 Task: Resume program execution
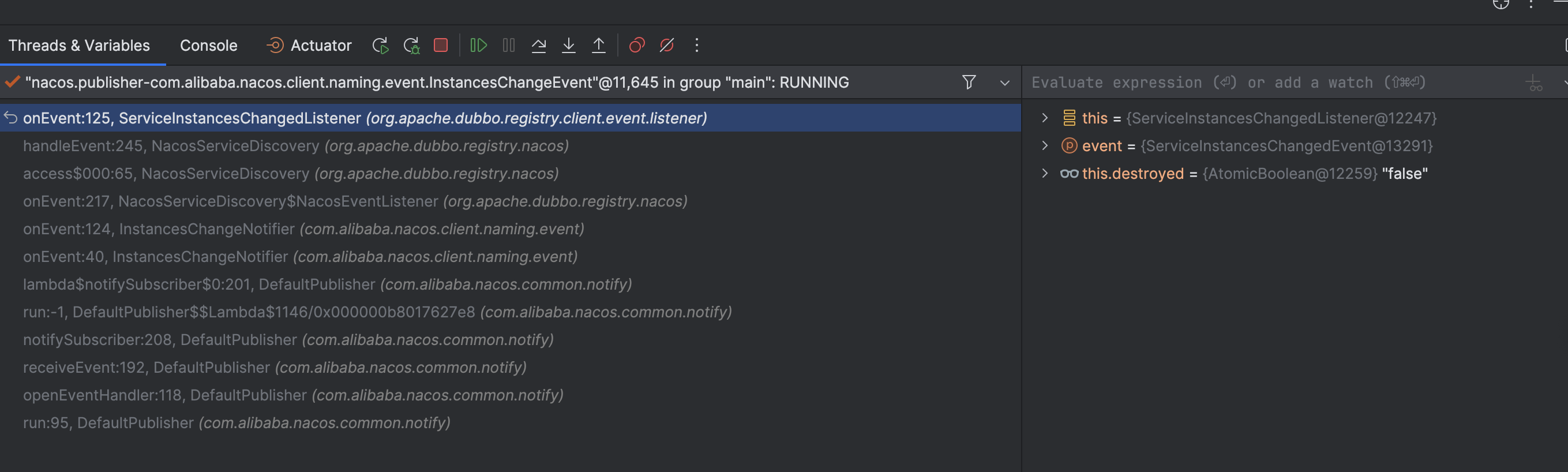(x=478, y=46)
